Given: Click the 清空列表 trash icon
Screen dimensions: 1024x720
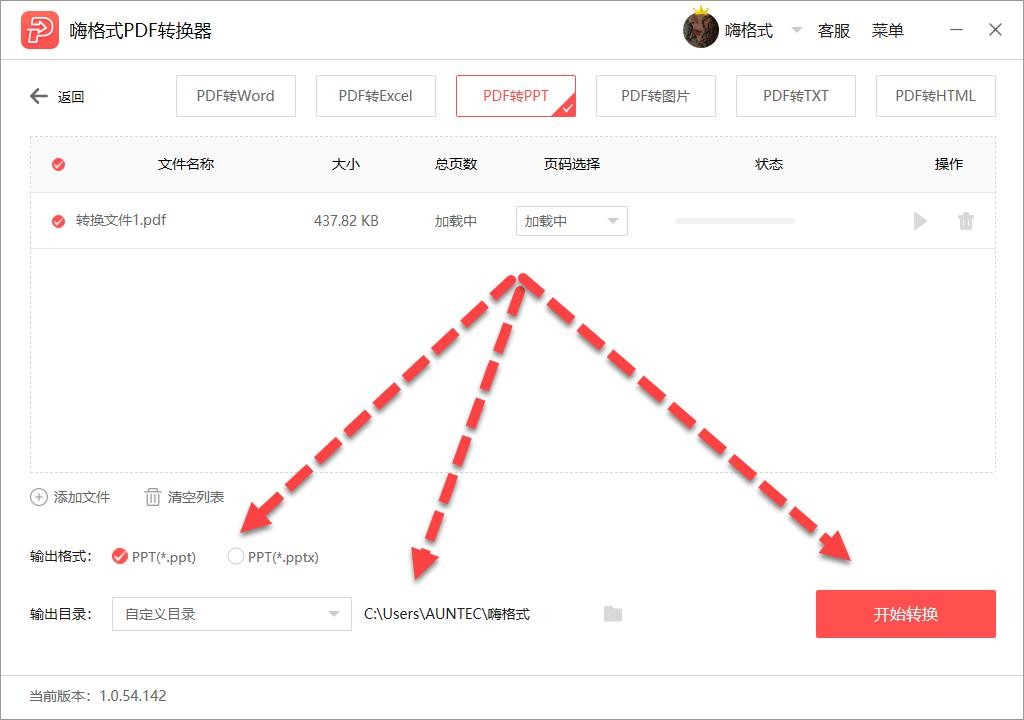Looking at the screenshot, I should coord(152,497).
